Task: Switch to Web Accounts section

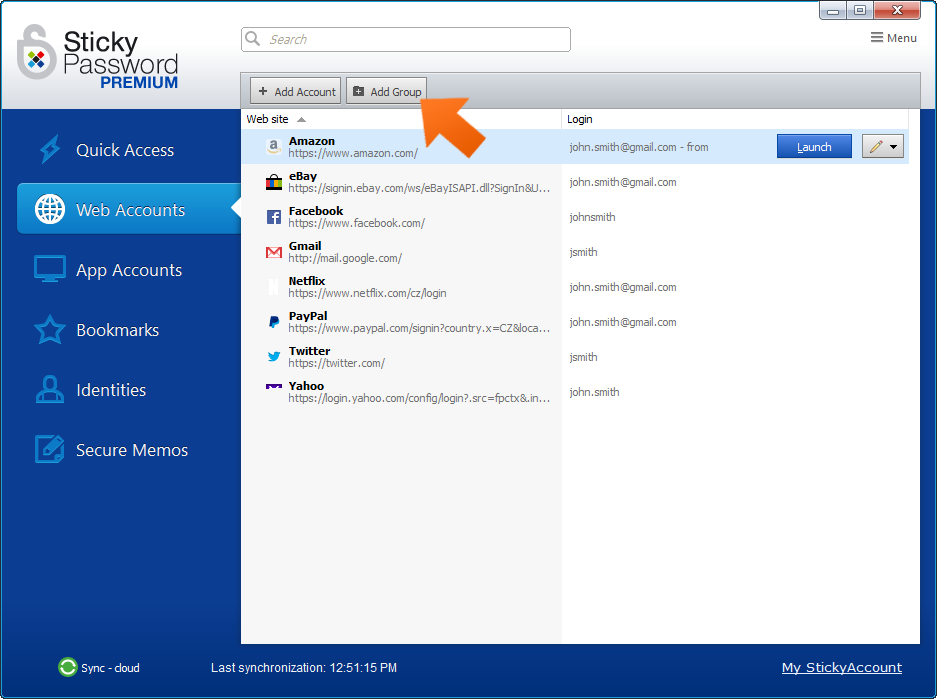Action: coord(128,209)
